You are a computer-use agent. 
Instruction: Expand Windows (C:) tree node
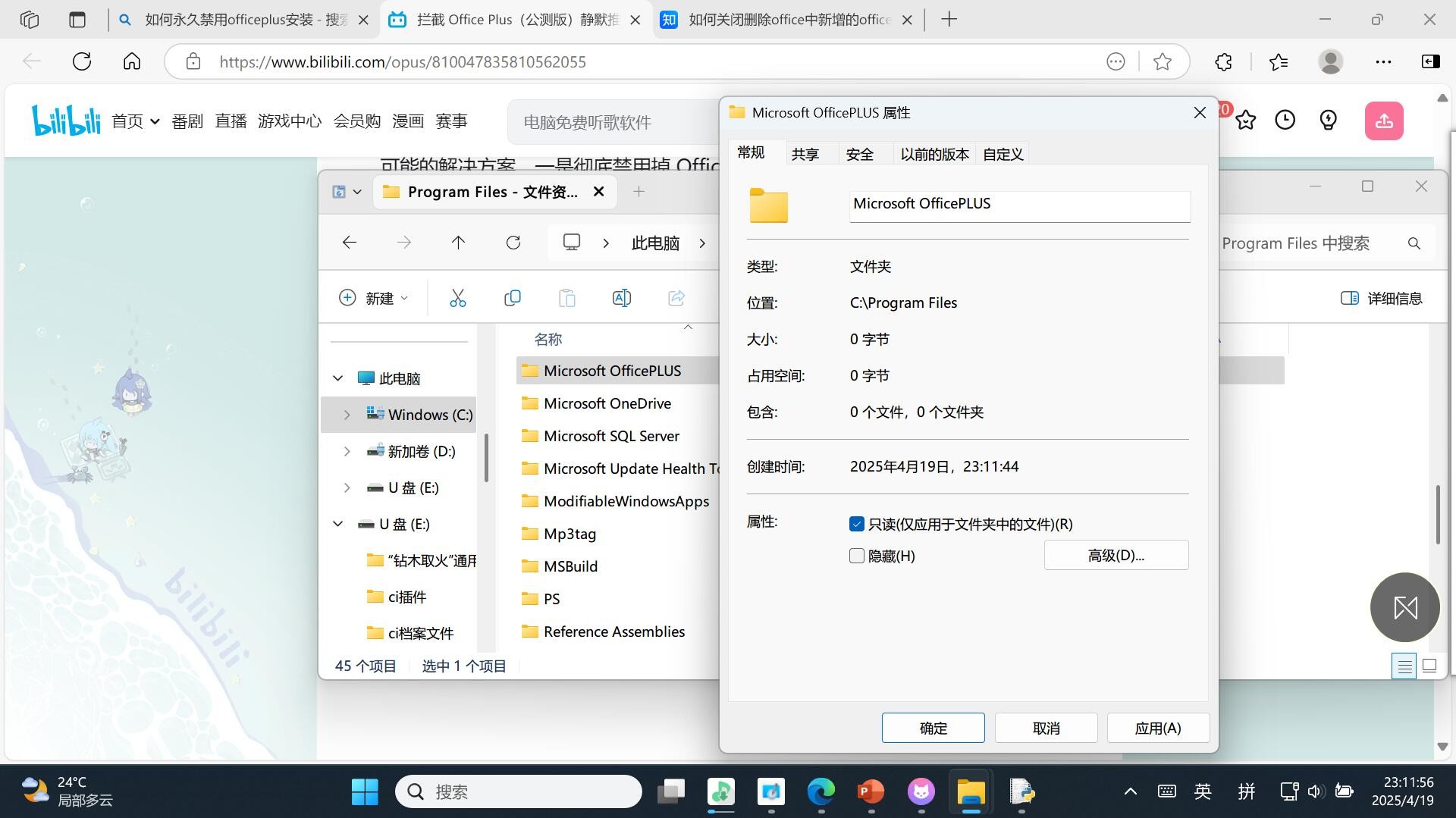pyautogui.click(x=347, y=415)
